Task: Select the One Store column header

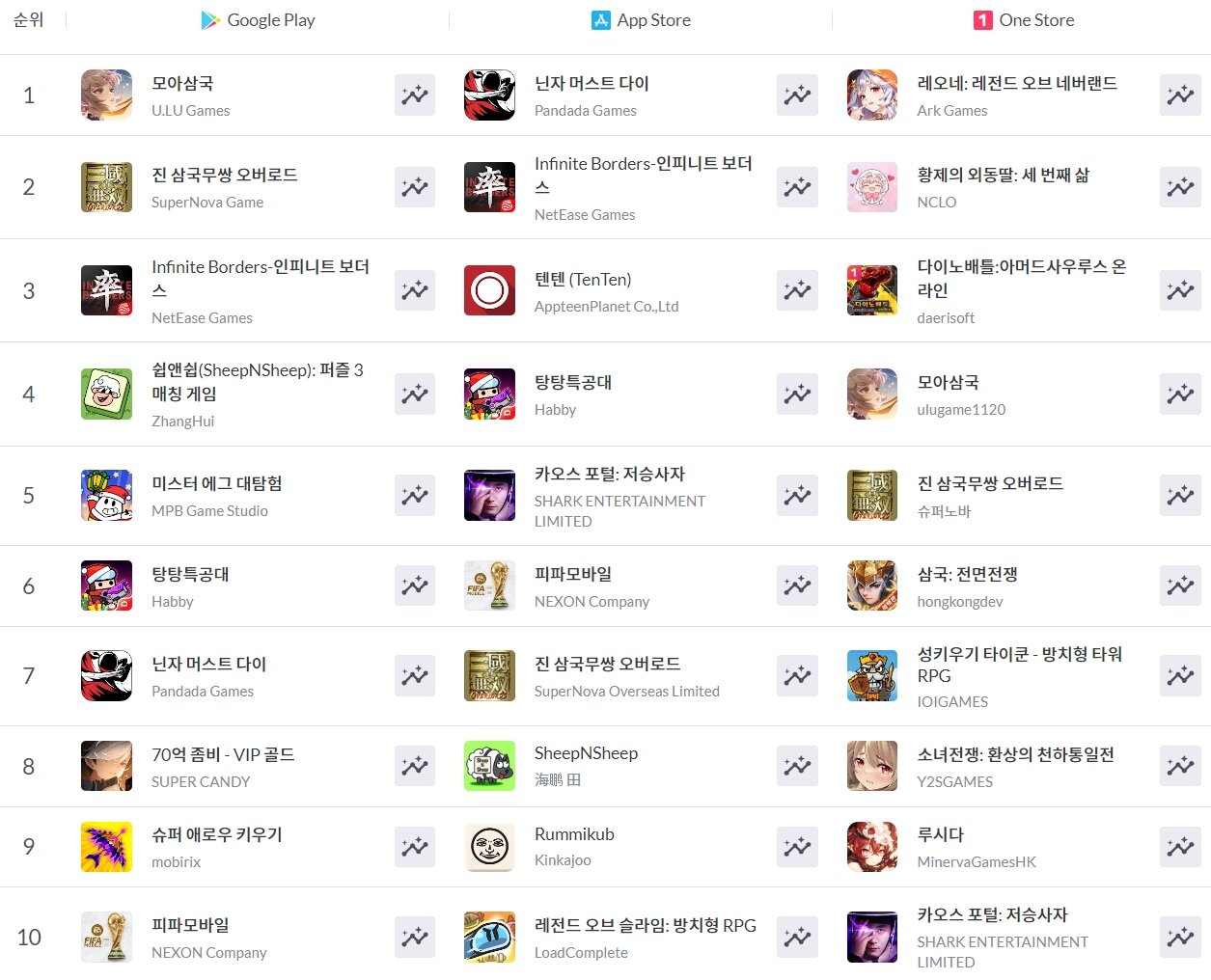Action: pos(1024,20)
